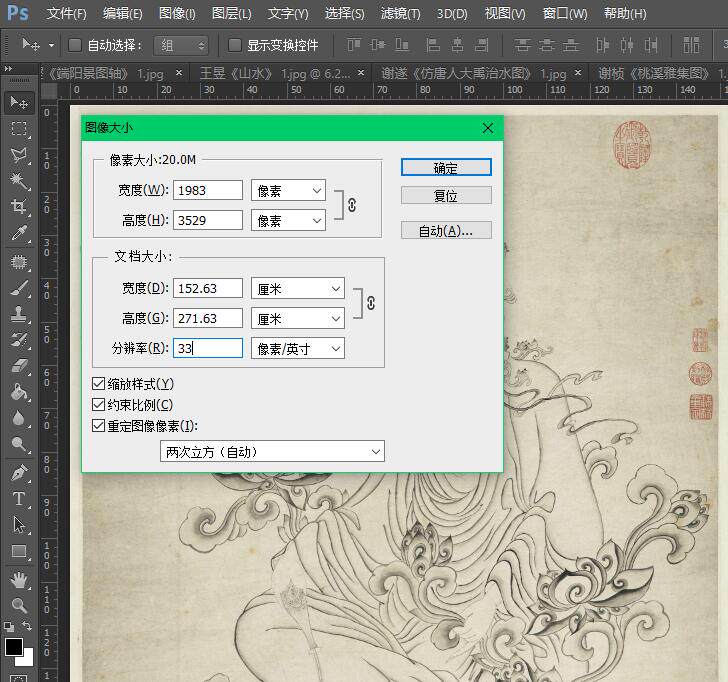Select the Move tool in the toolbox
Viewport: 728px width, 682px height.
pos(19,102)
